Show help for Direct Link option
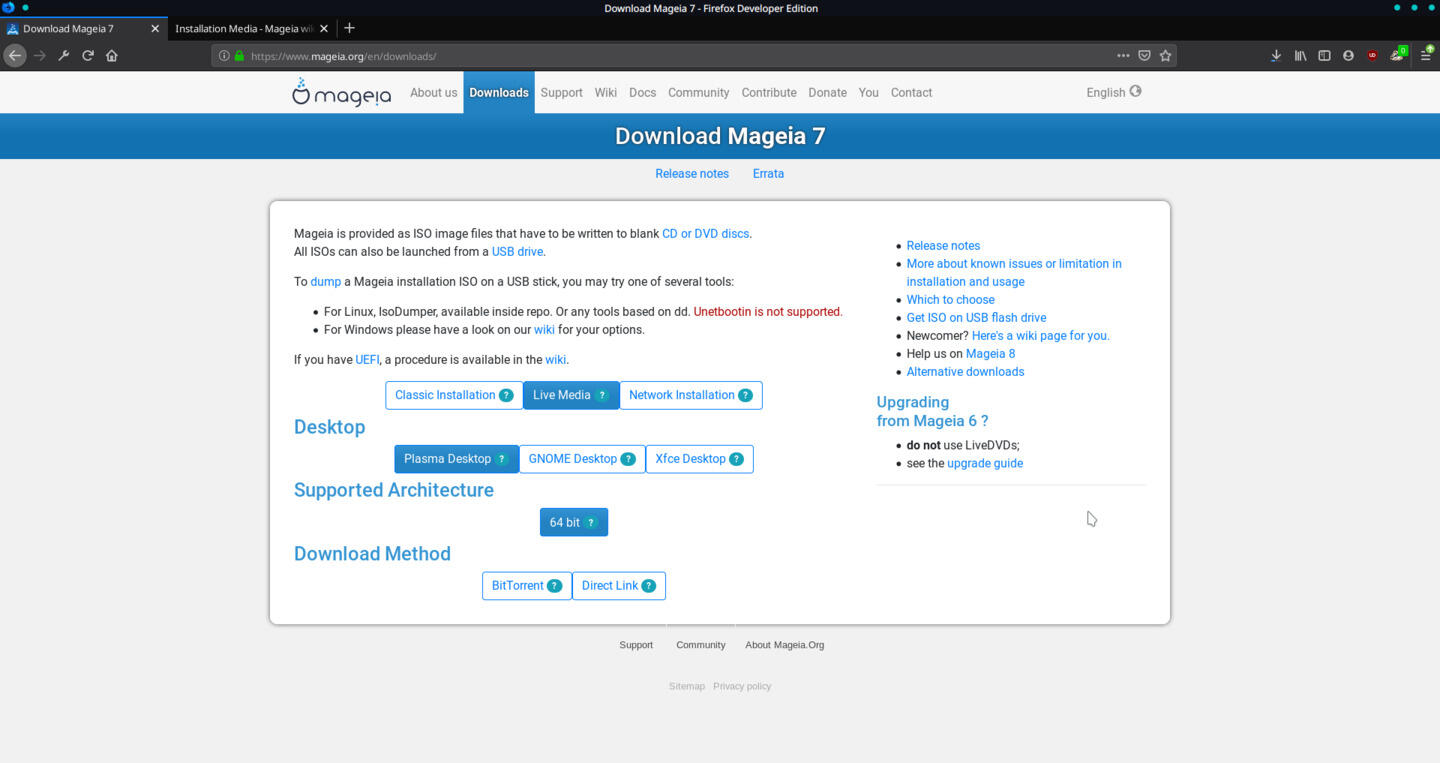1440x763 pixels. click(648, 586)
